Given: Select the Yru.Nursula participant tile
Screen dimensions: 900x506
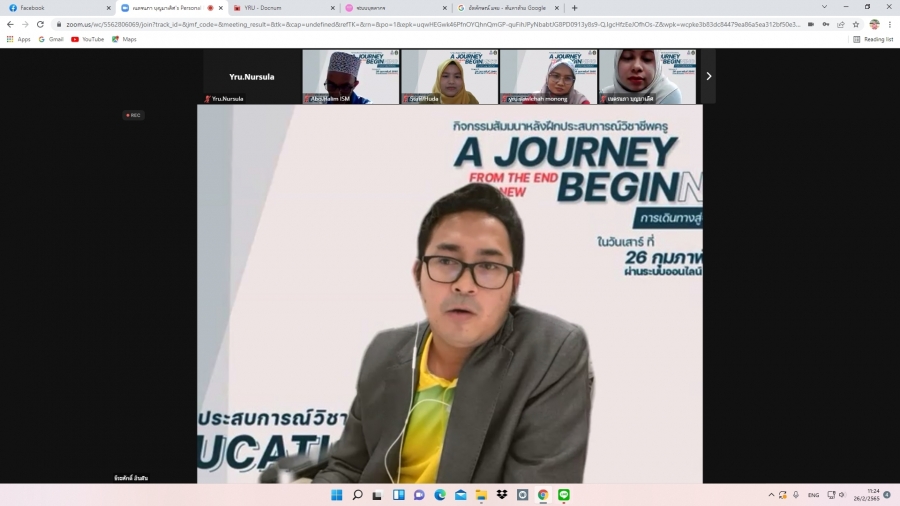Looking at the screenshot, I should 251,77.
